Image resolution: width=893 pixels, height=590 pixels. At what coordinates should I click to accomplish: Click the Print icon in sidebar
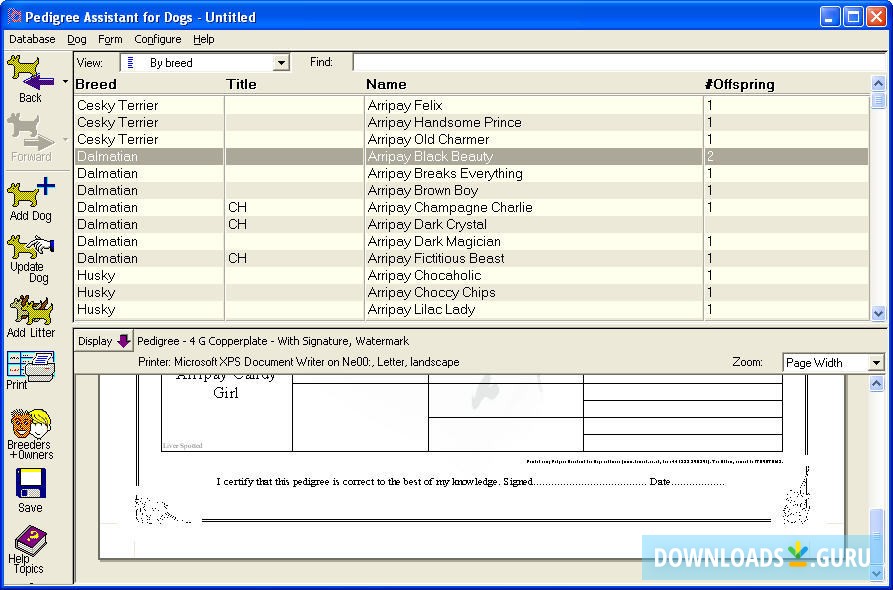click(30, 369)
